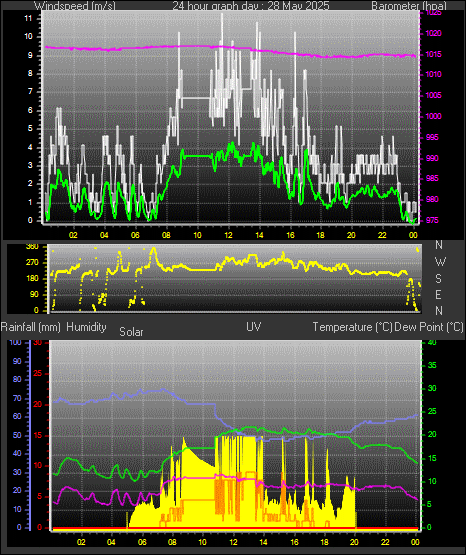Click the Solar label
466x555 pixels.
tap(131, 332)
